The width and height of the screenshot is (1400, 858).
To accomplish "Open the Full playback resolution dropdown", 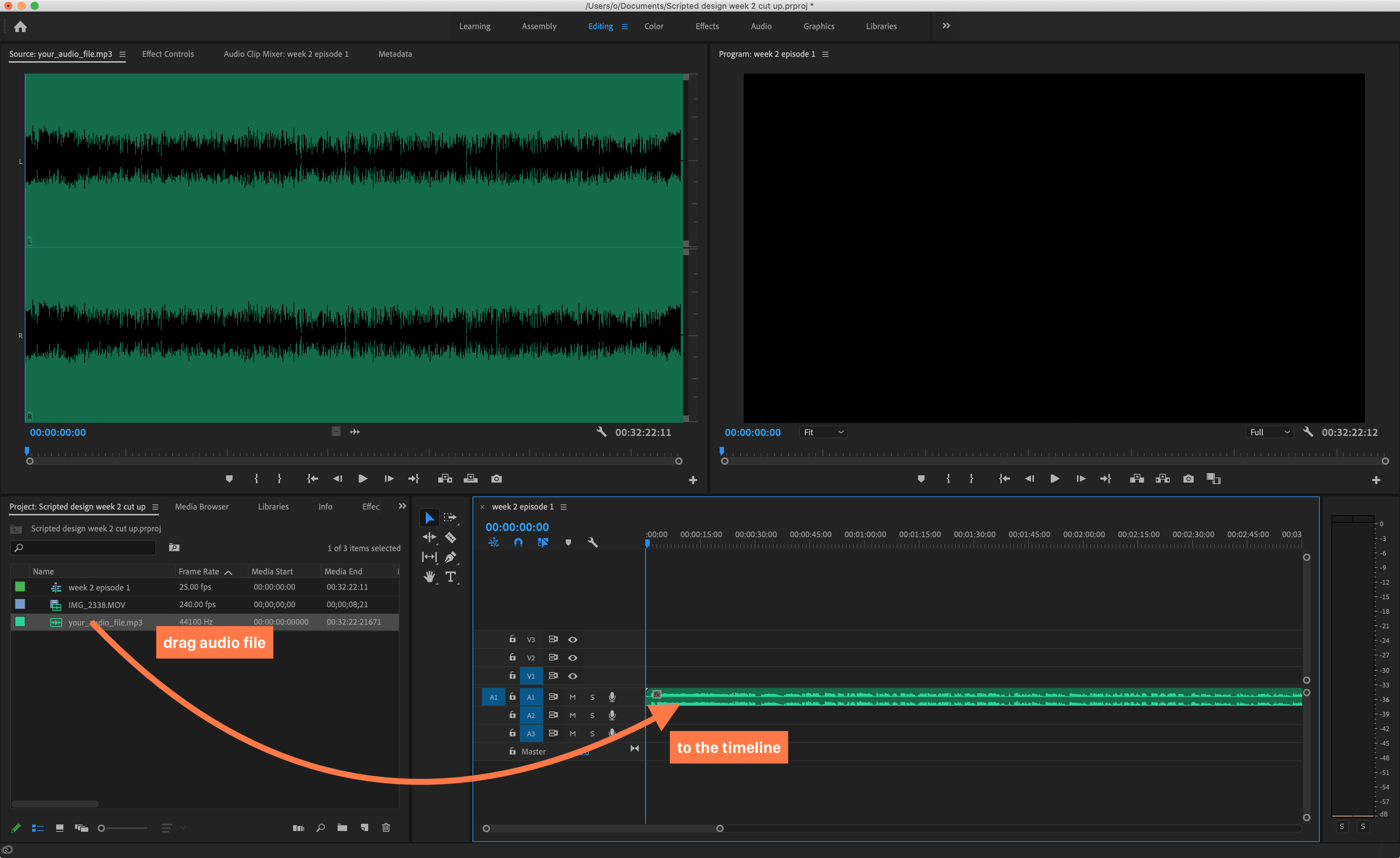I will 1269,432.
